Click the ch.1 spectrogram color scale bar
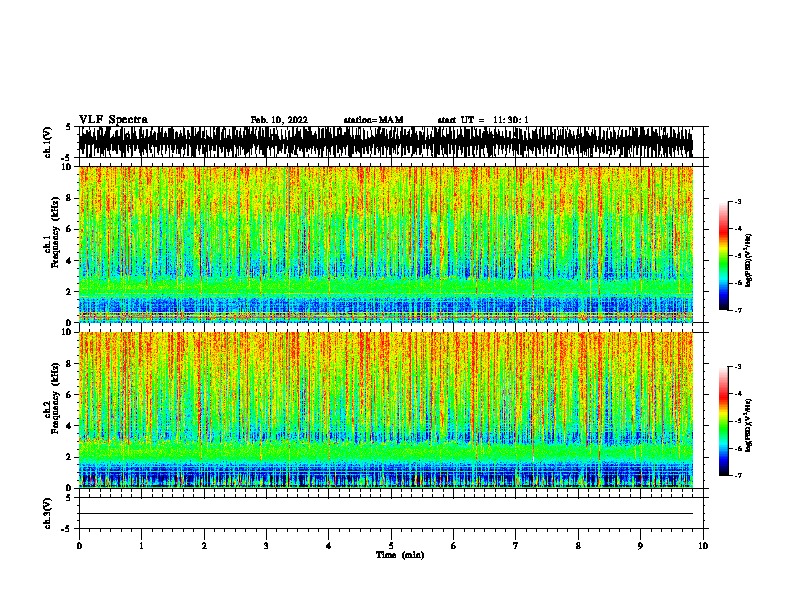 [x=724, y=256]
